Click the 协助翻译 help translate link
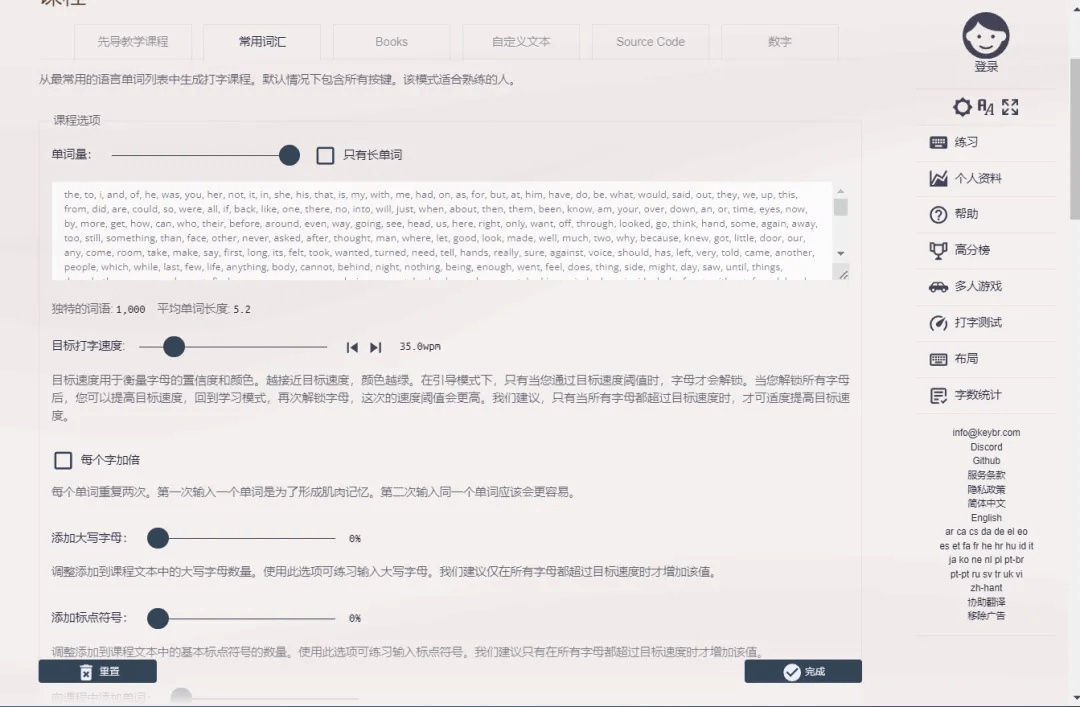The width and height of the screenshot is (1080, 707). (986, 602)
